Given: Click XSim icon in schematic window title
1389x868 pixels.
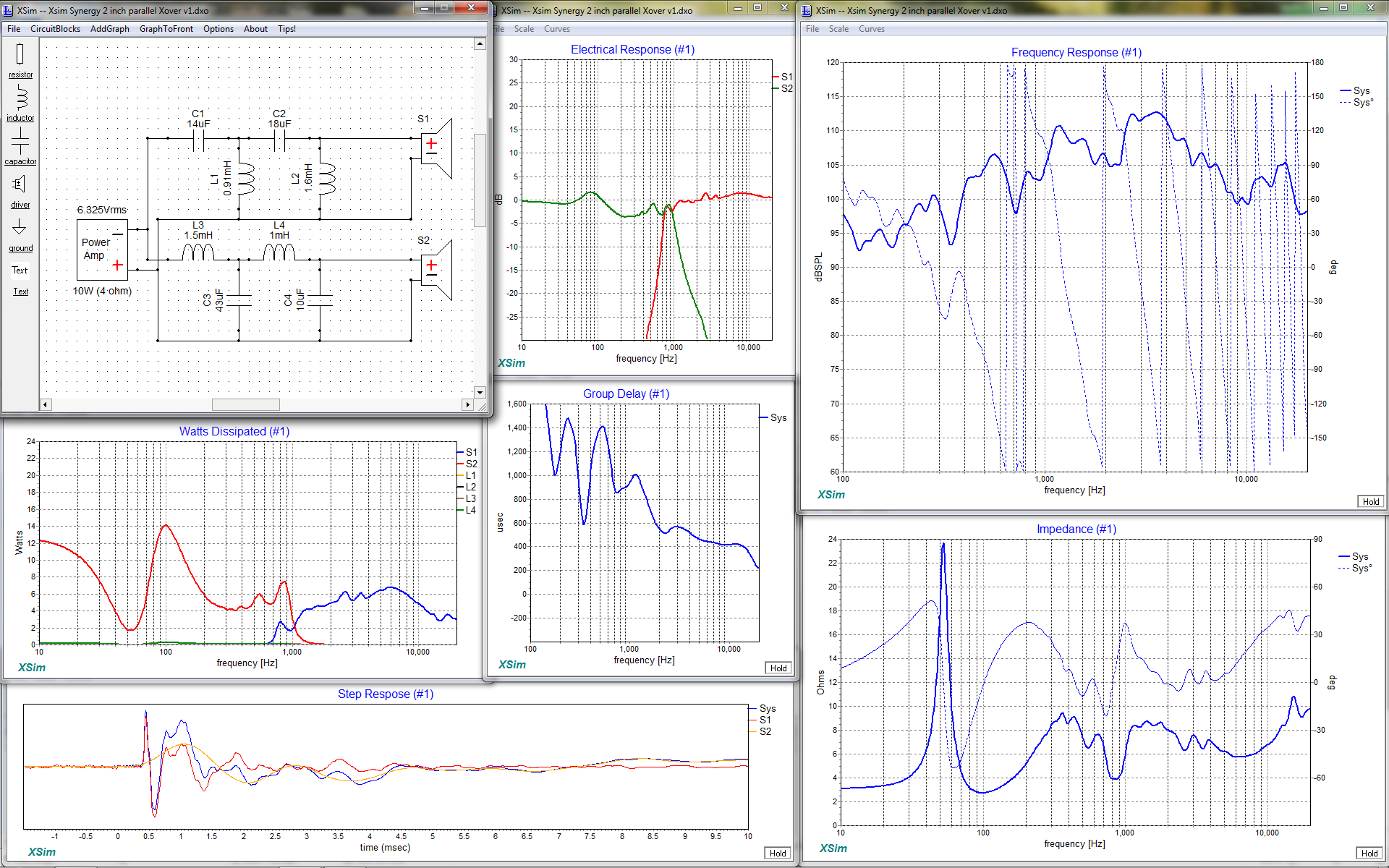Looking at the screenshot, I should (x=9, y=10).
